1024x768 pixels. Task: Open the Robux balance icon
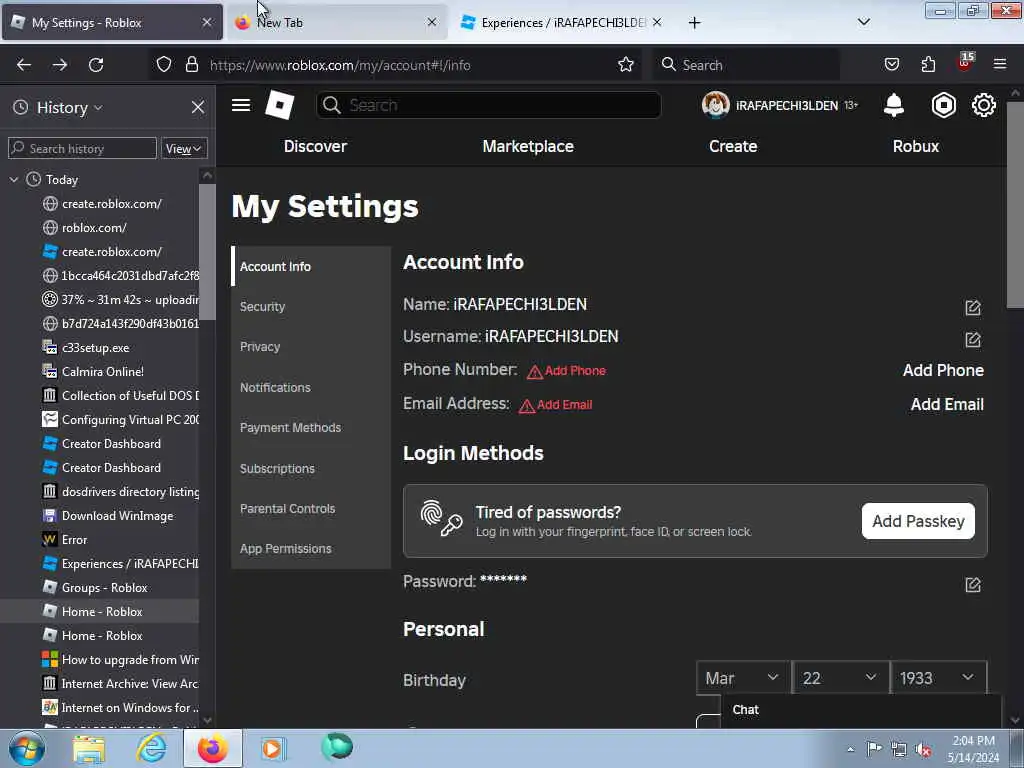[943, 105]
